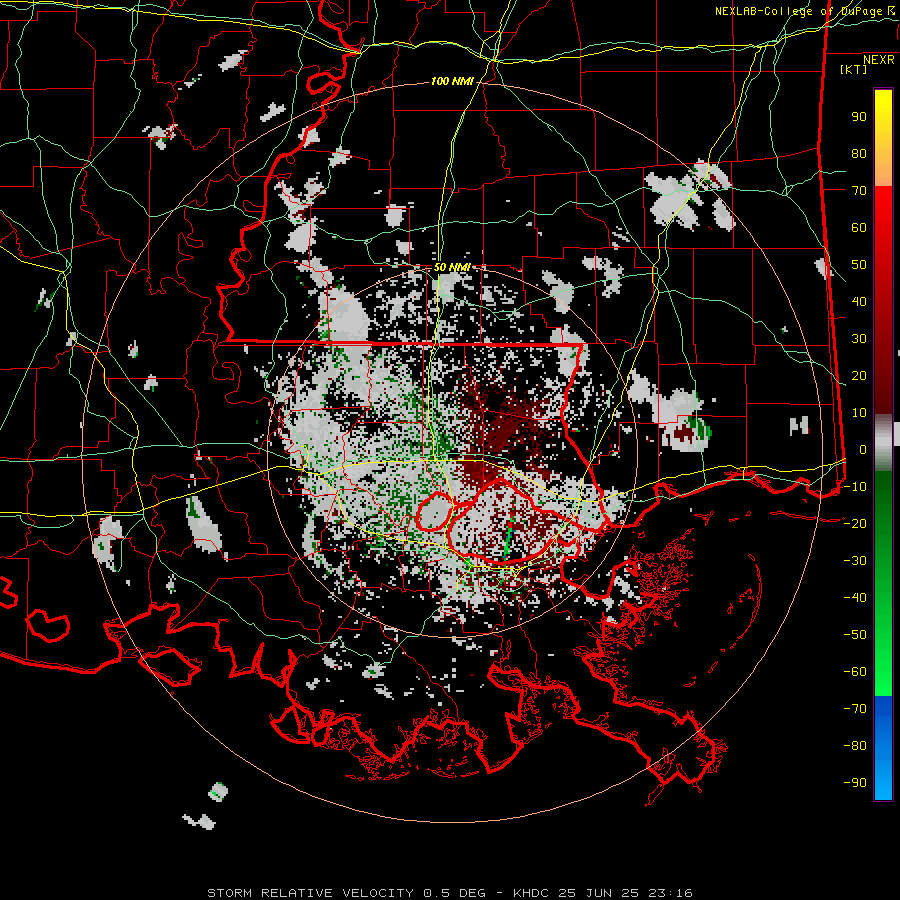Click the [KT] units label
Viewport: 900px width, 900px height.
(x=854, y=69)
